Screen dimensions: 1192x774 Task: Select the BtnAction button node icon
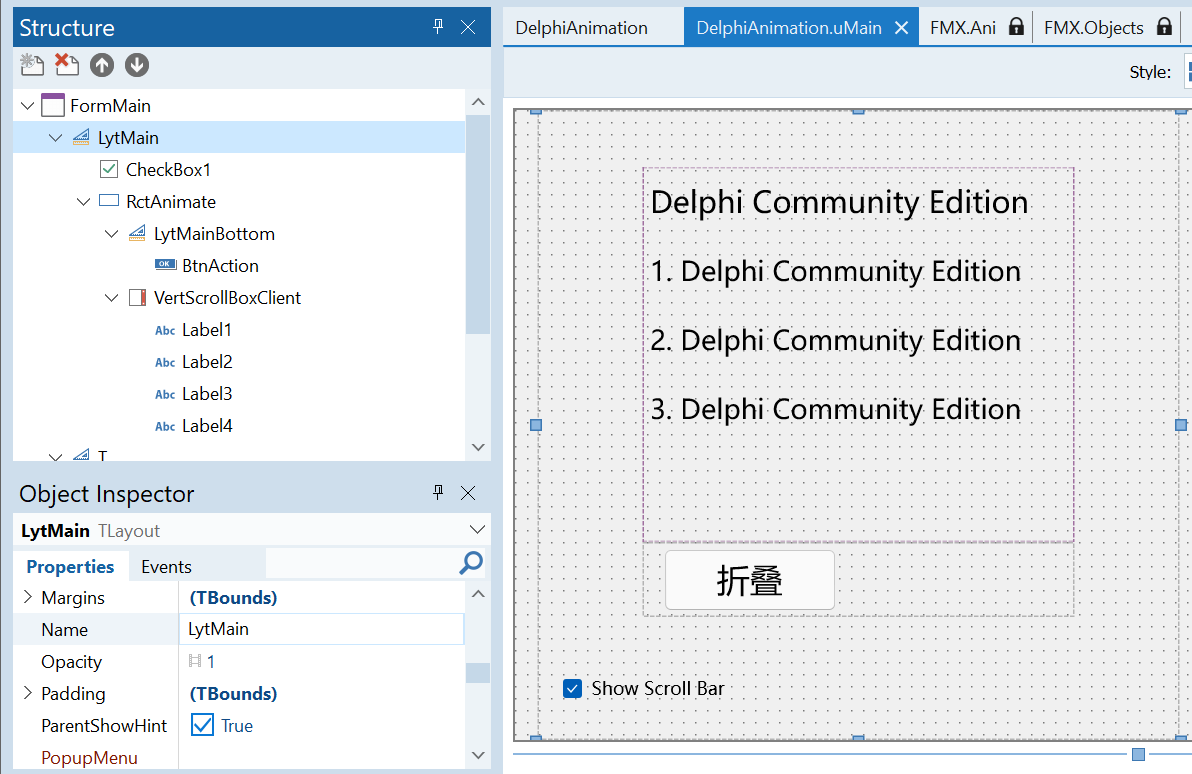165,265
